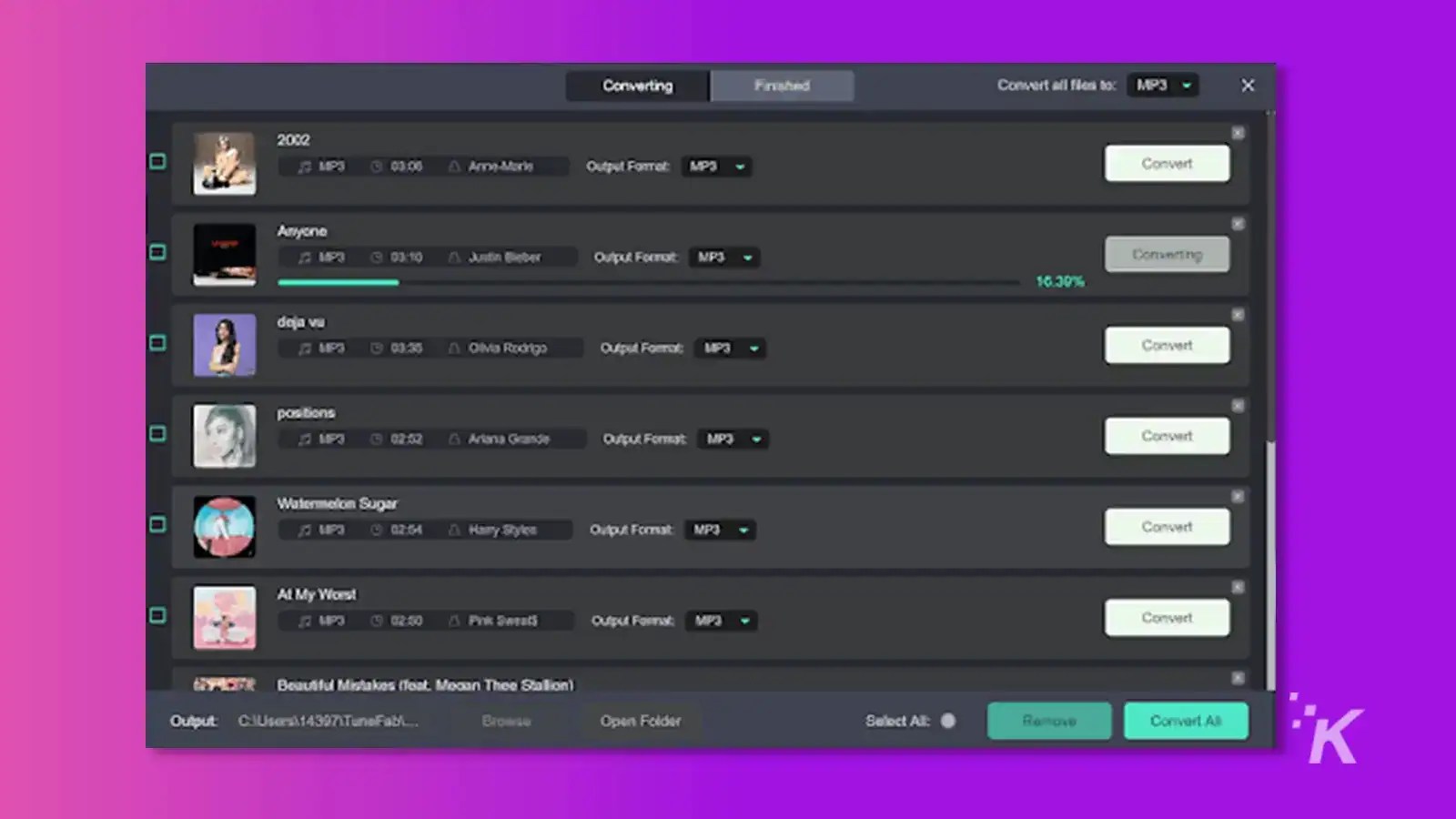Click the positions album artwork thumbnail

coord(224,436)
